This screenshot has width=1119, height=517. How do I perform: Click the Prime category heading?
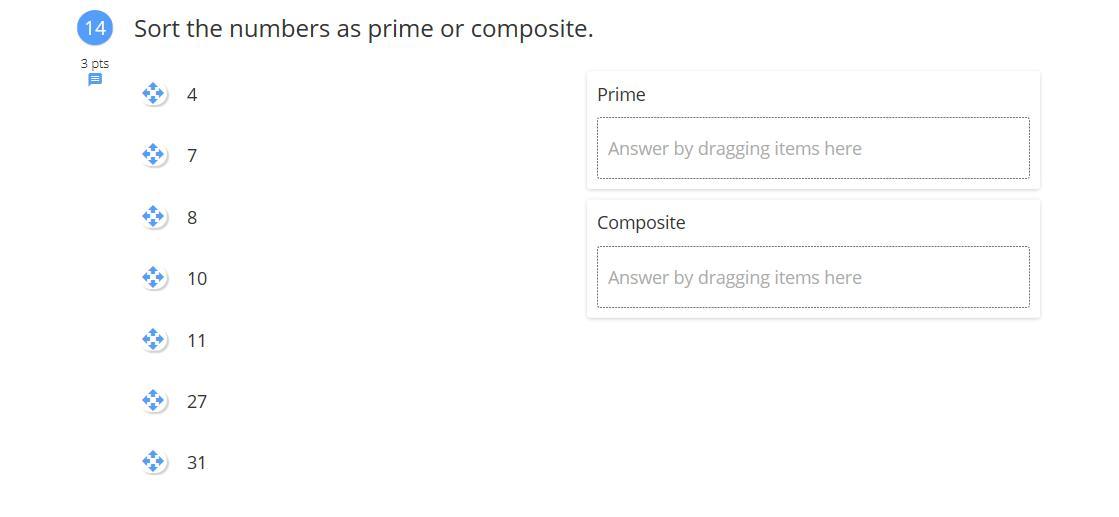click(x=621, y=94)
